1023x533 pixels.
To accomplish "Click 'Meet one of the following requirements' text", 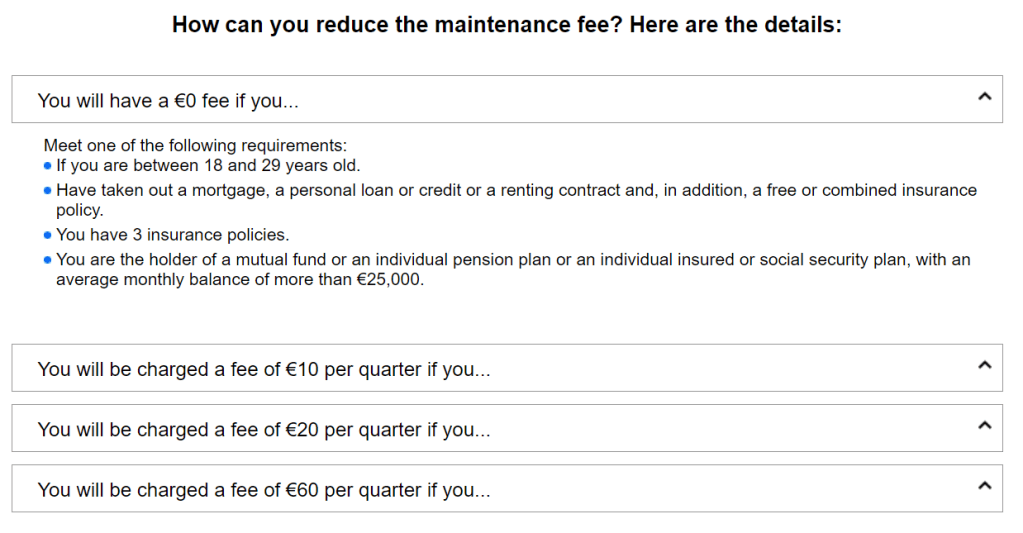I will coord(195,146).
